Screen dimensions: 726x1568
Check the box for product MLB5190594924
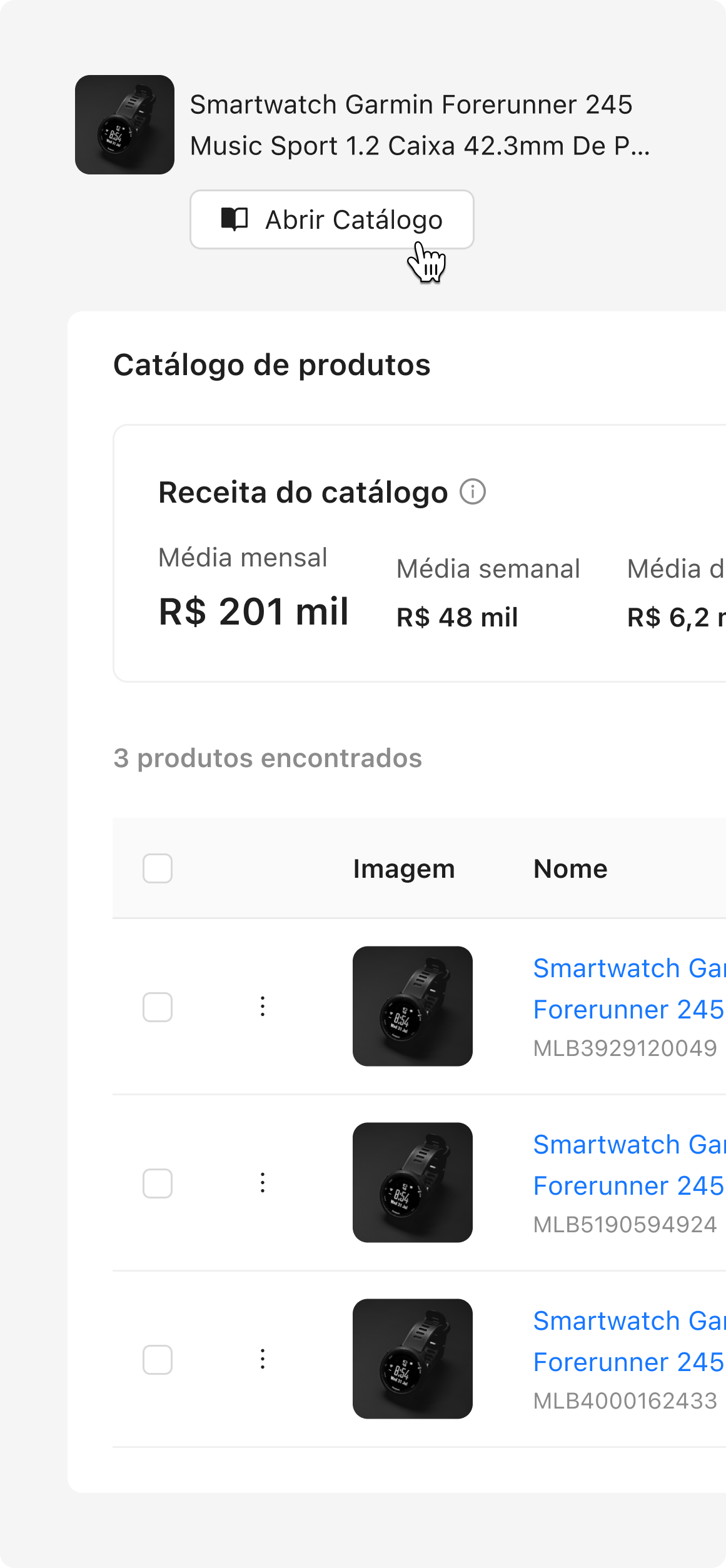click(x=158, y=1183)
